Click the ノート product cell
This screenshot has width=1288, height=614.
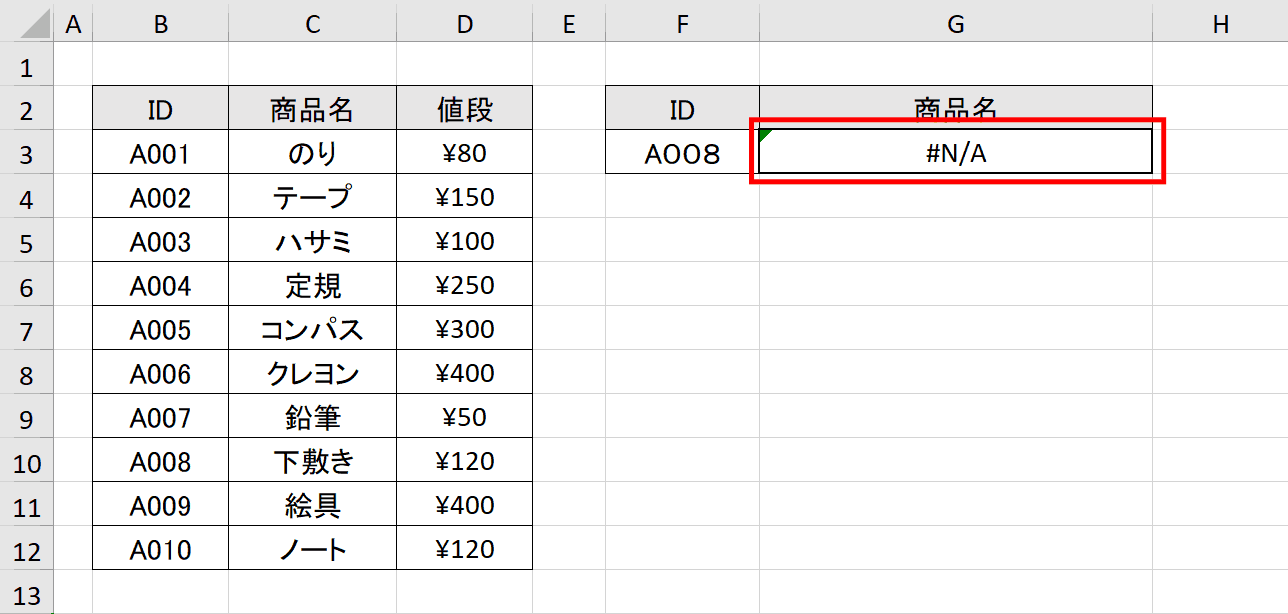point(312,548)
